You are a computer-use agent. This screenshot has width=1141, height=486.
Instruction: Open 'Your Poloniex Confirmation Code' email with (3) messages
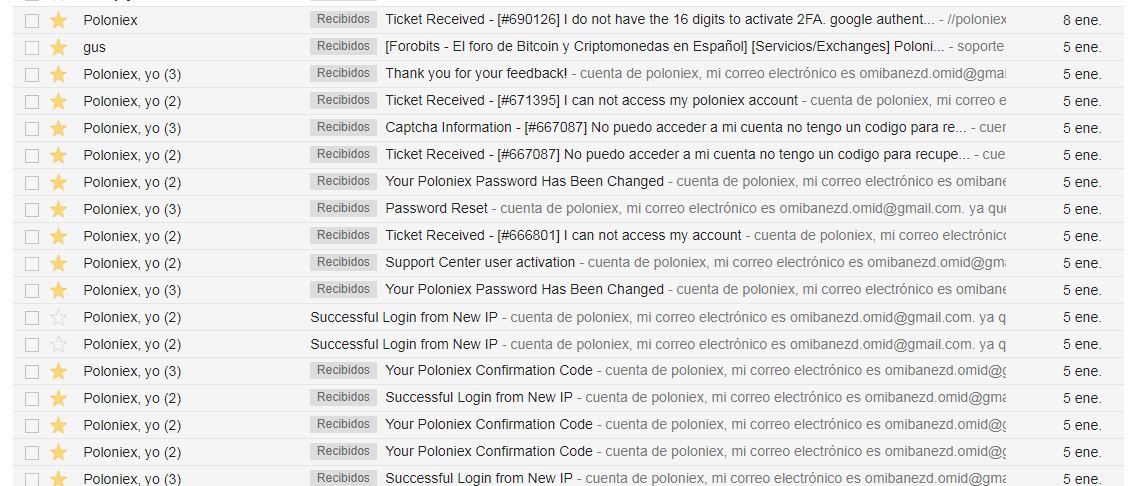489,370
